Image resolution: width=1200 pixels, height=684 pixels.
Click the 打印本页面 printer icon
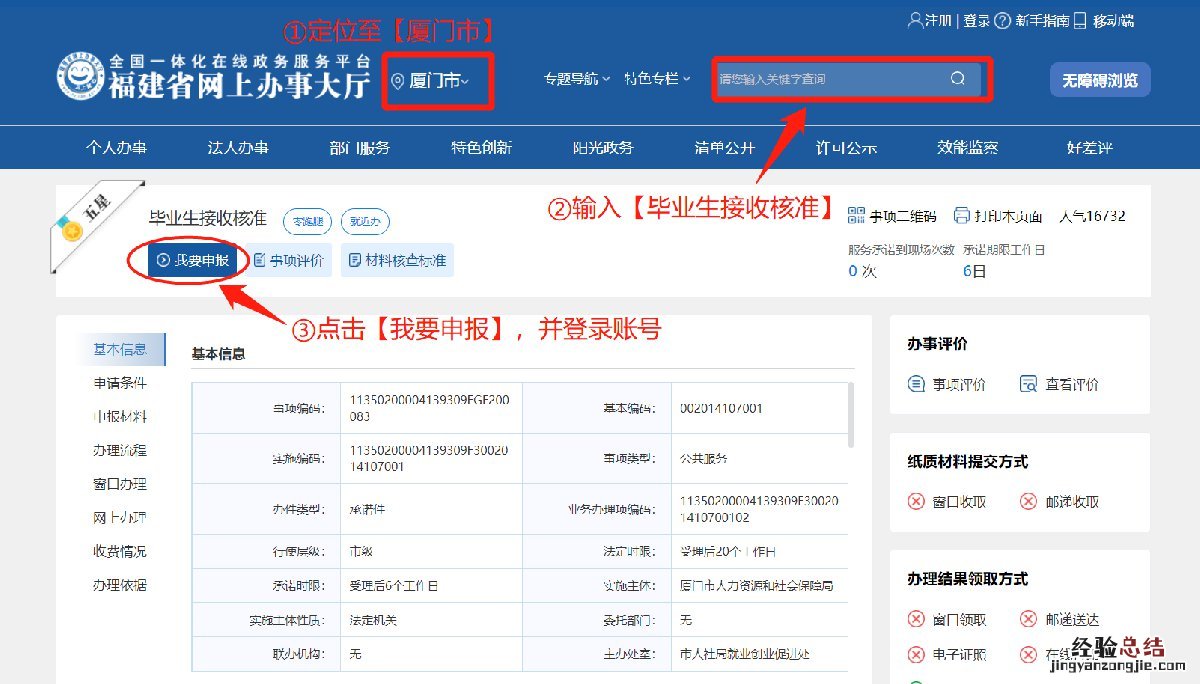[961, 215]
